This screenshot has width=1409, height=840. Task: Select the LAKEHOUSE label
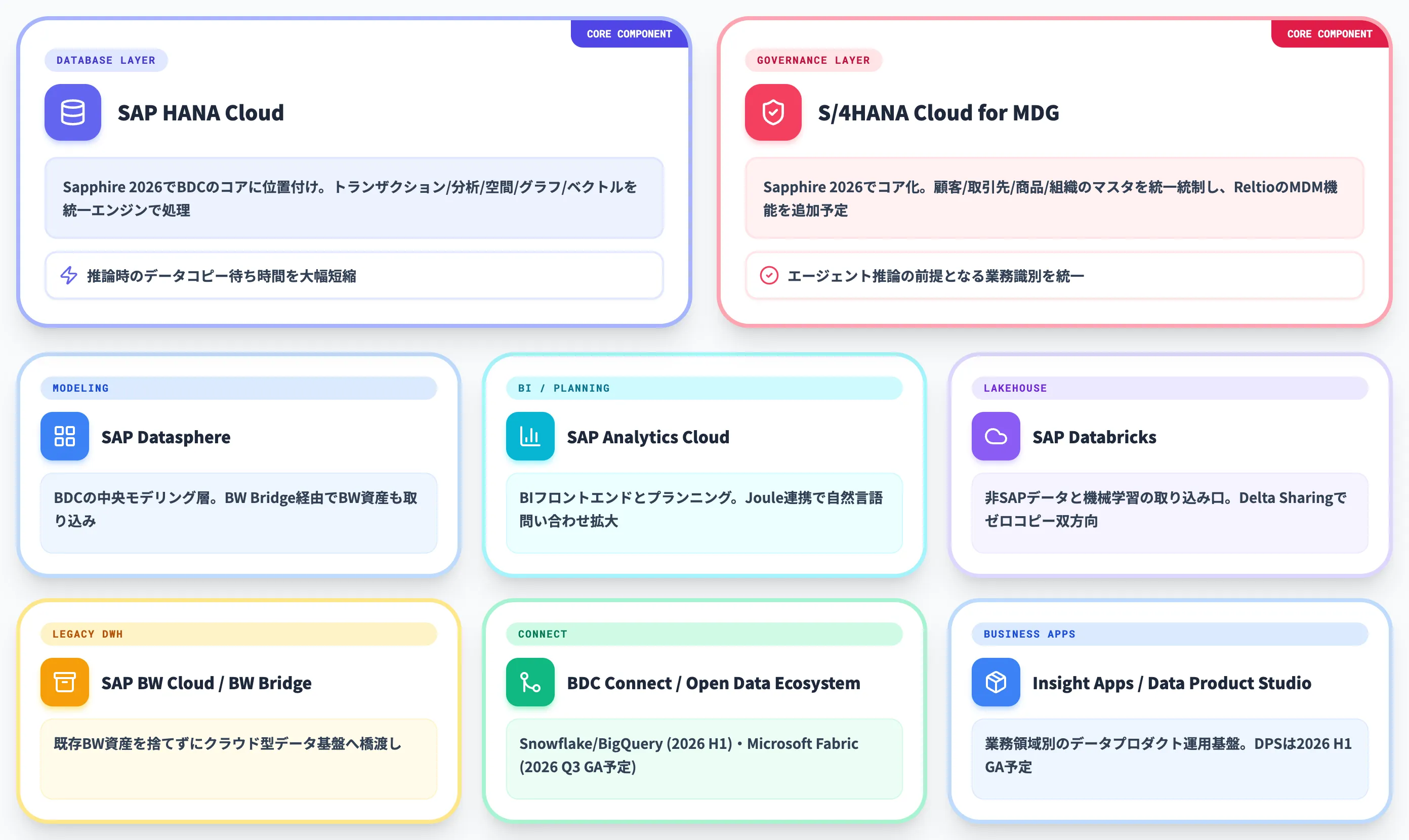point(1170,388)
